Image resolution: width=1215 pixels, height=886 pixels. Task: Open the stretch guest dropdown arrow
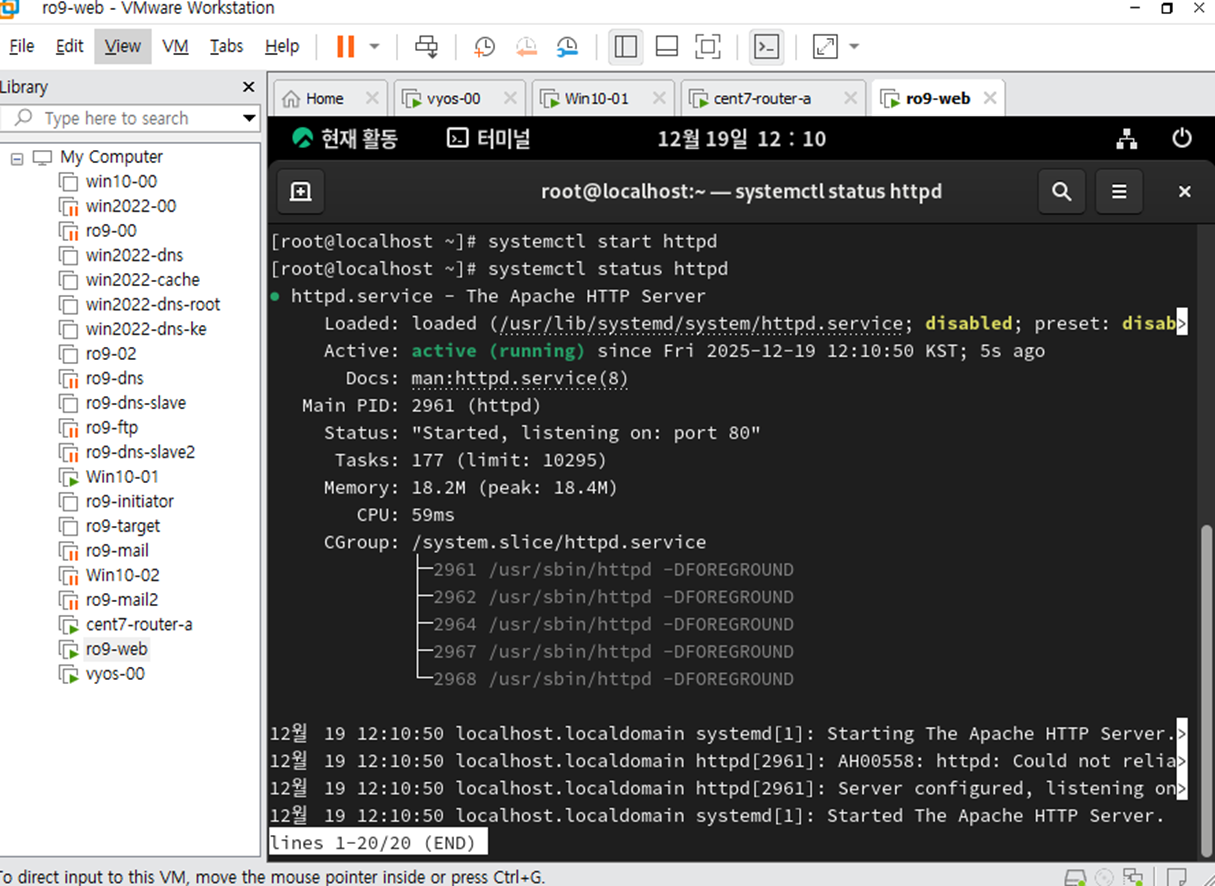[854, 46]
